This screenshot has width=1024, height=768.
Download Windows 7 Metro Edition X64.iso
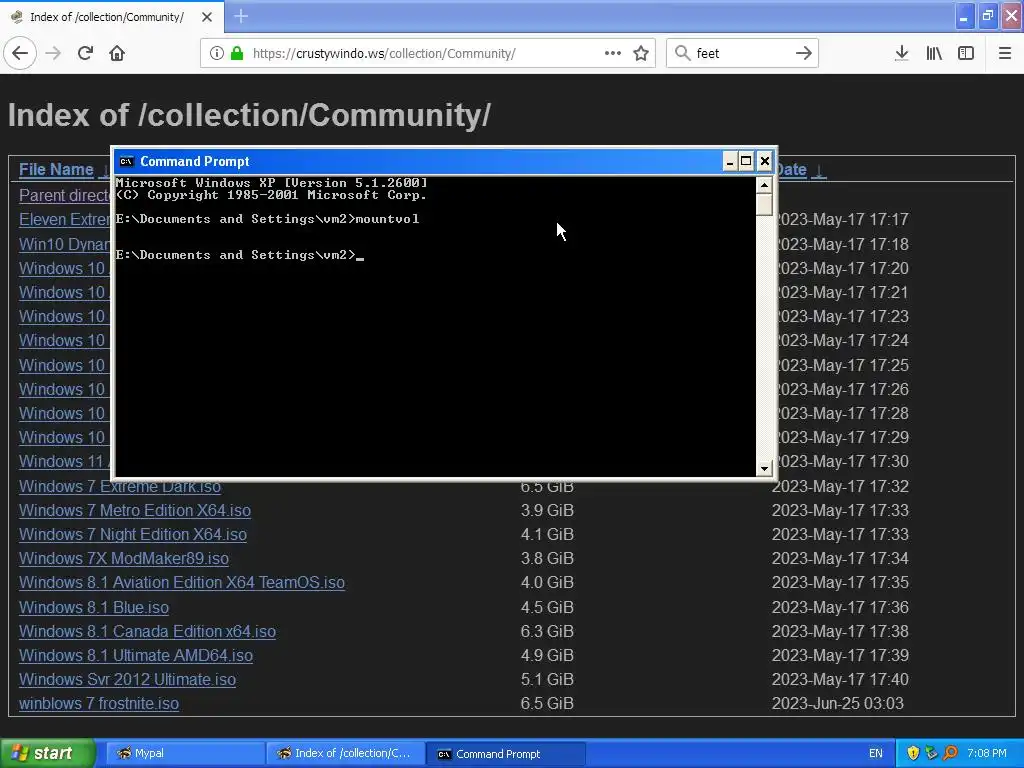(x=135, y=510)
